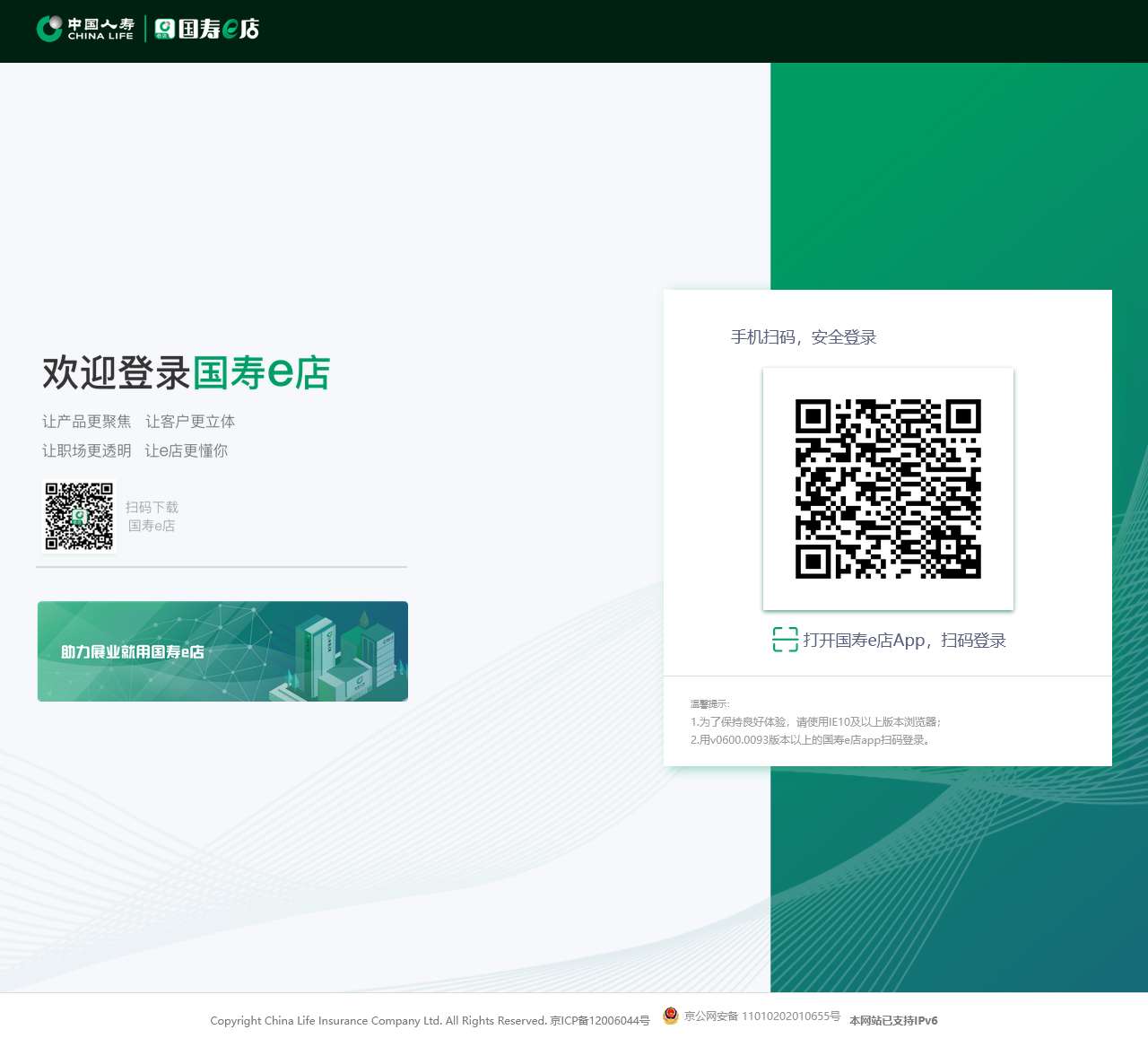Click the 本网站已支持IPv6 text
1148x1047 pixels.
pos(893,1021)
